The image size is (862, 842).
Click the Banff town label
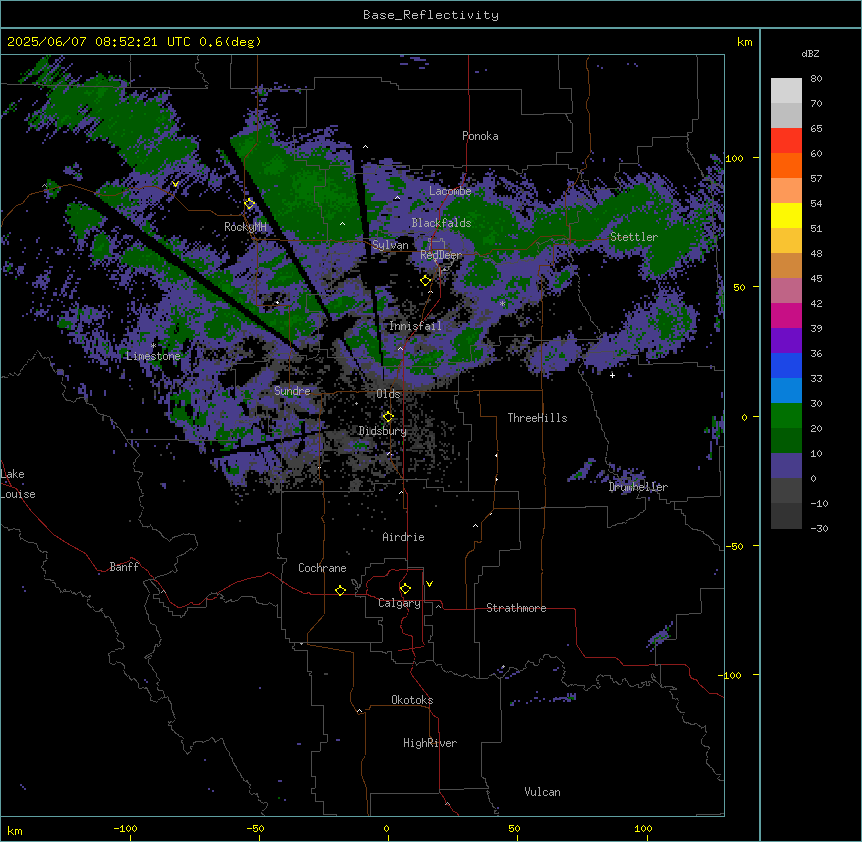click(x=124, y=567)
